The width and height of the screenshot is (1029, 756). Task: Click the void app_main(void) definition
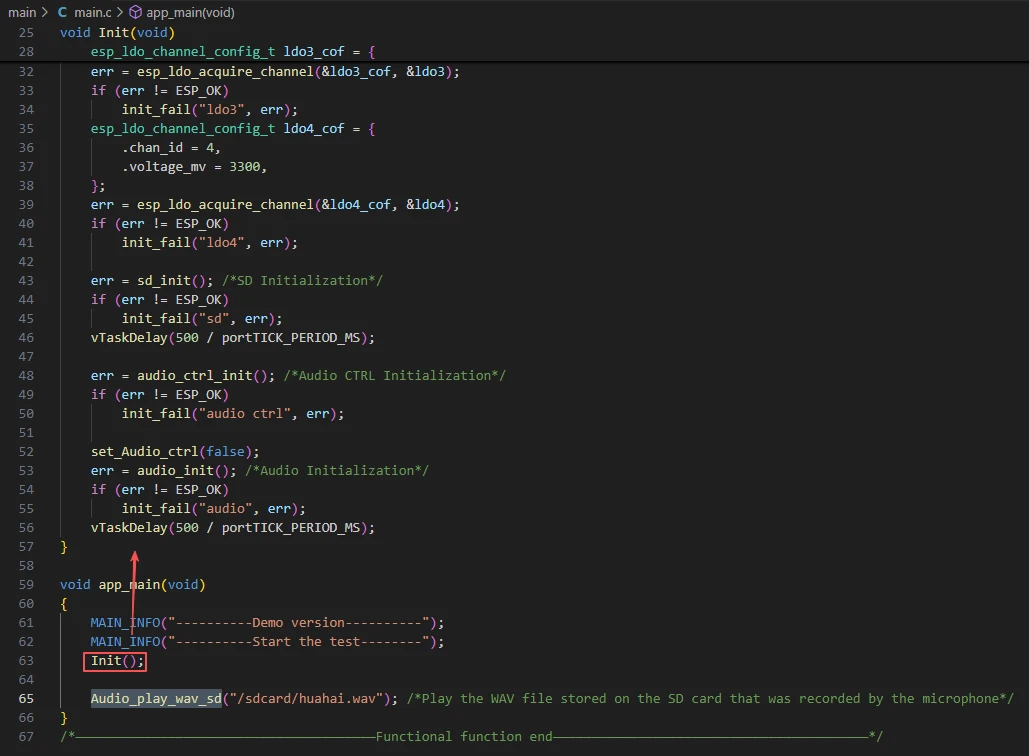pyautogui.click(x=132, y=585)
